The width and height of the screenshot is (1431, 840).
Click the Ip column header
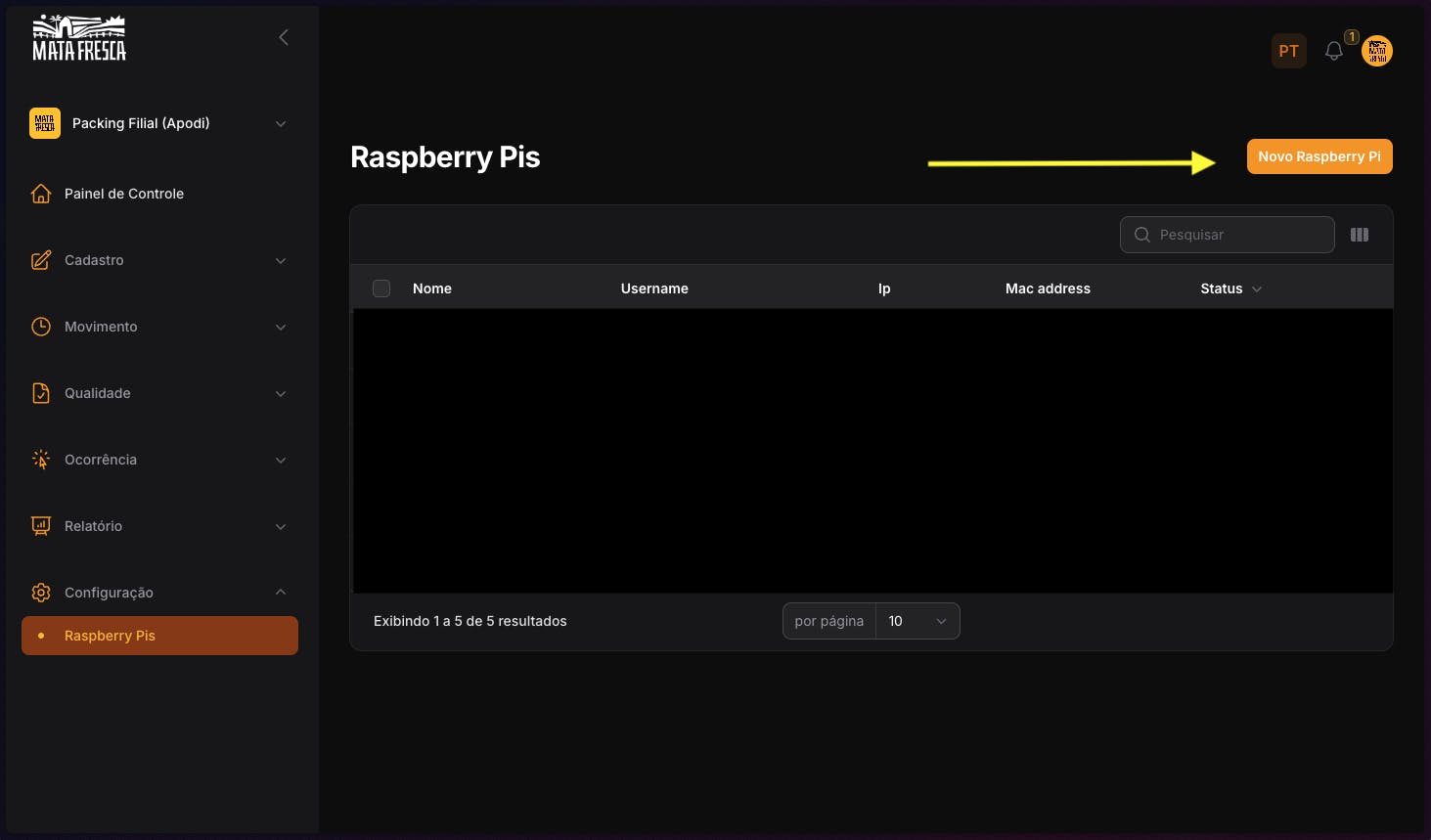coord(884,288)
